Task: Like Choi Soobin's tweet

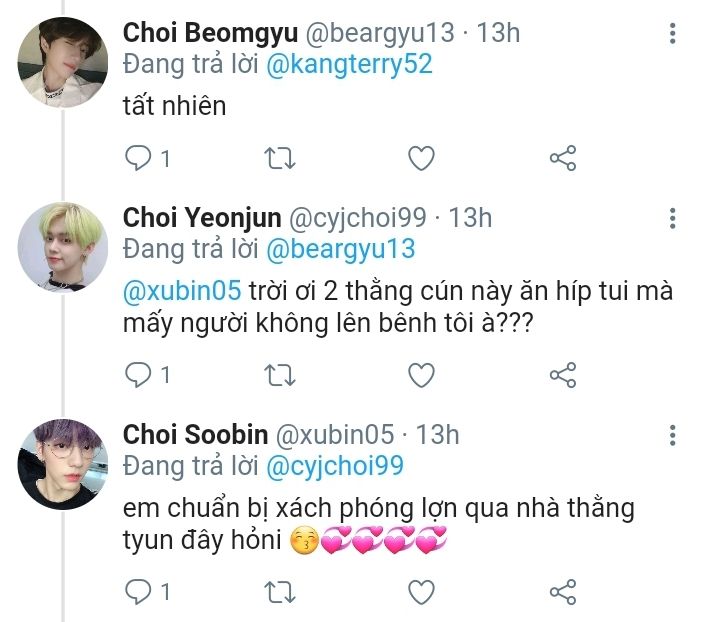Action: click(422, 591)
